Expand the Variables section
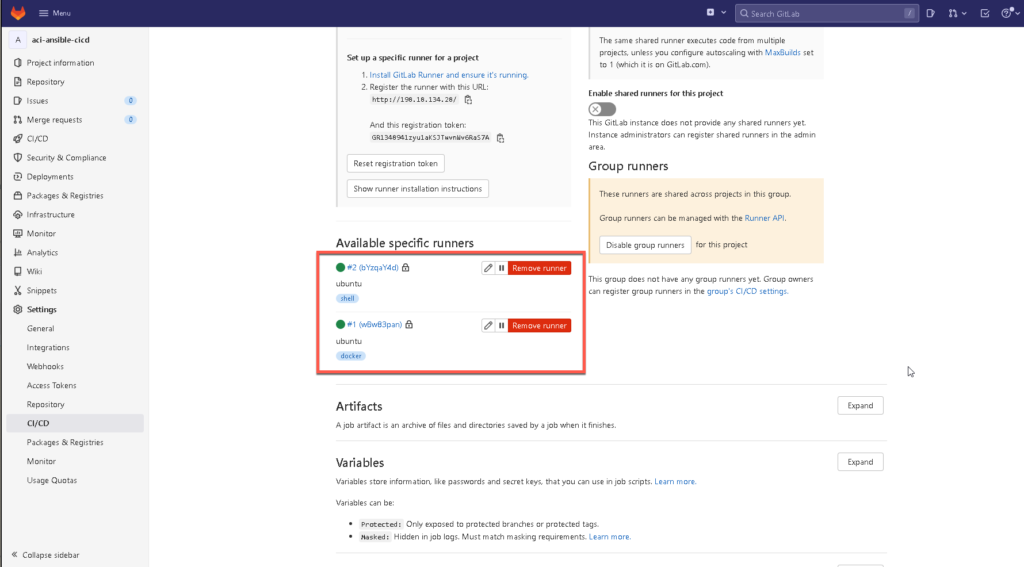Viewport: 1024px width, 567px height. (x=860, y=462)
